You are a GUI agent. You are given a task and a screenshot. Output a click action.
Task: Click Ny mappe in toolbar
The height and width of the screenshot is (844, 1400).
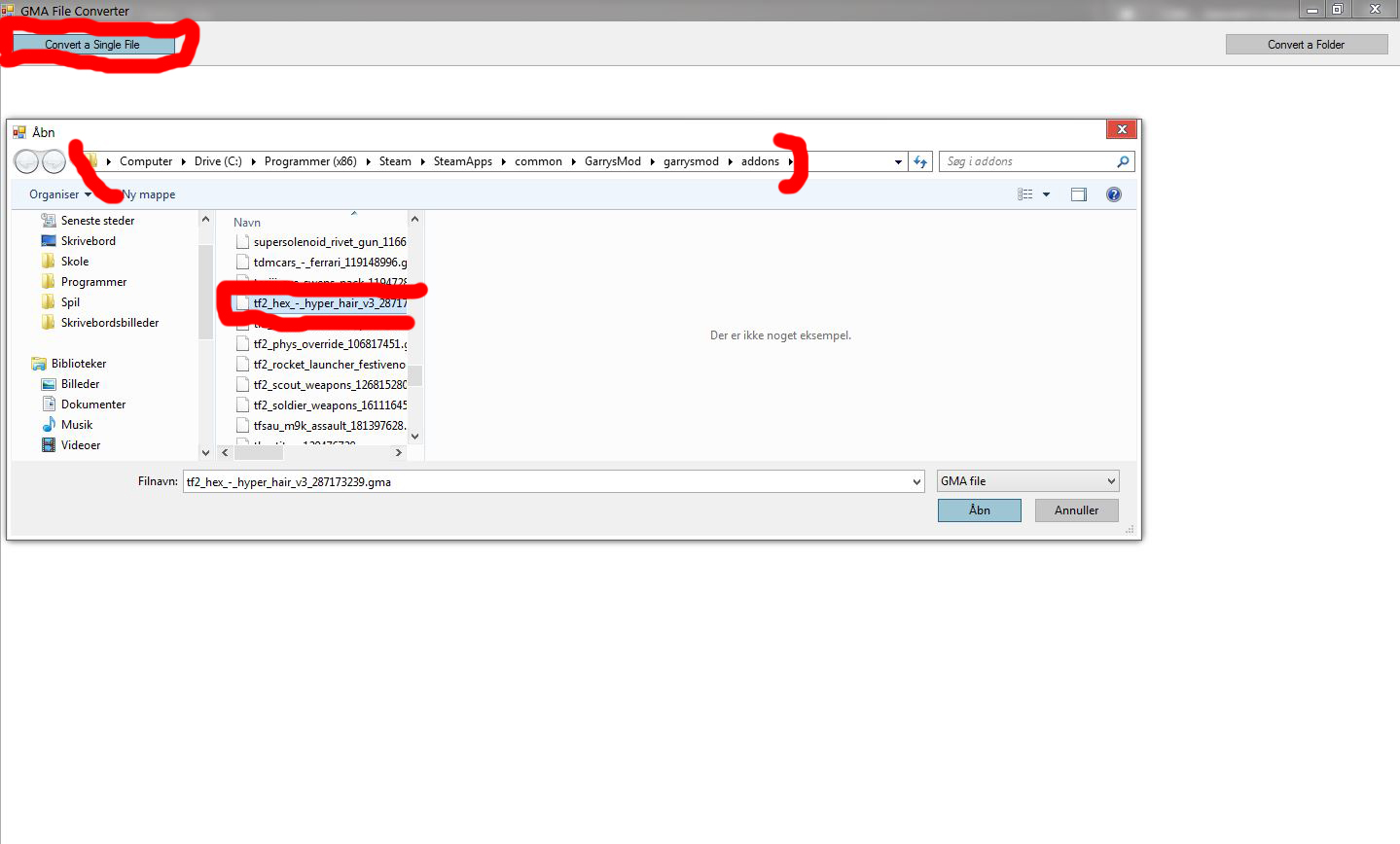(x=149, y=194)
